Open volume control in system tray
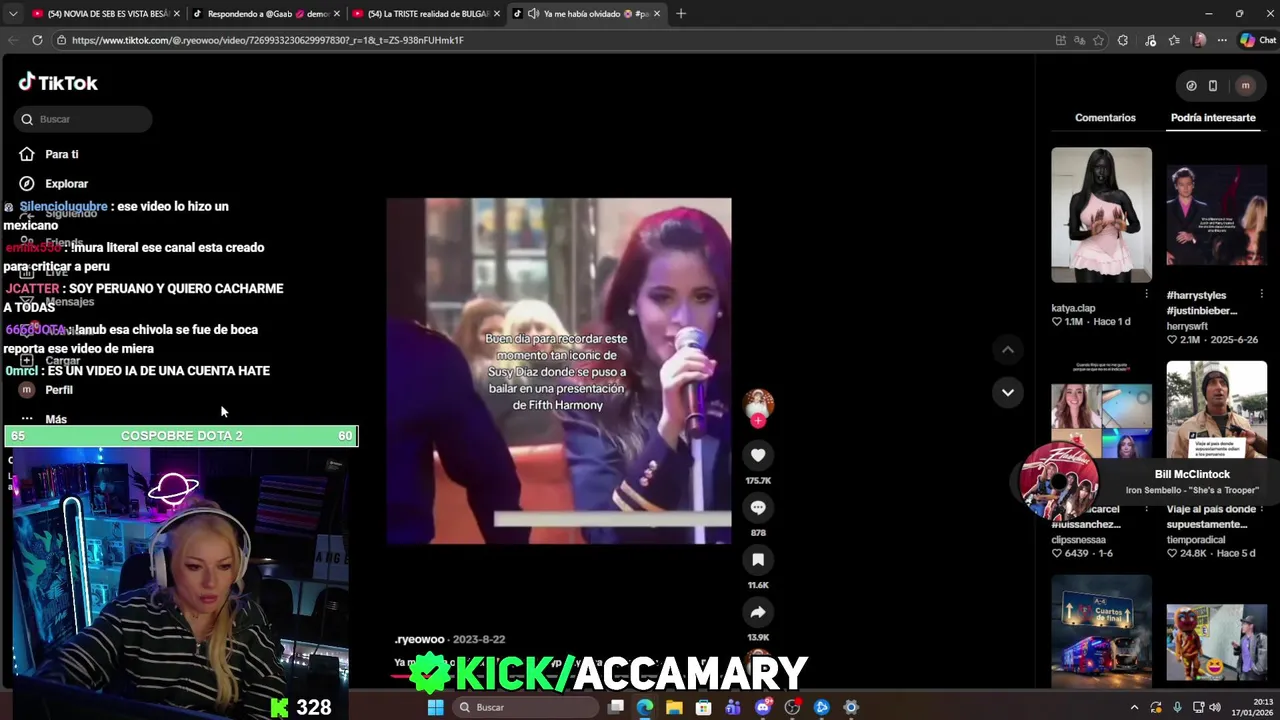This screenshot has height=720, width=1280. (1215, 707)
